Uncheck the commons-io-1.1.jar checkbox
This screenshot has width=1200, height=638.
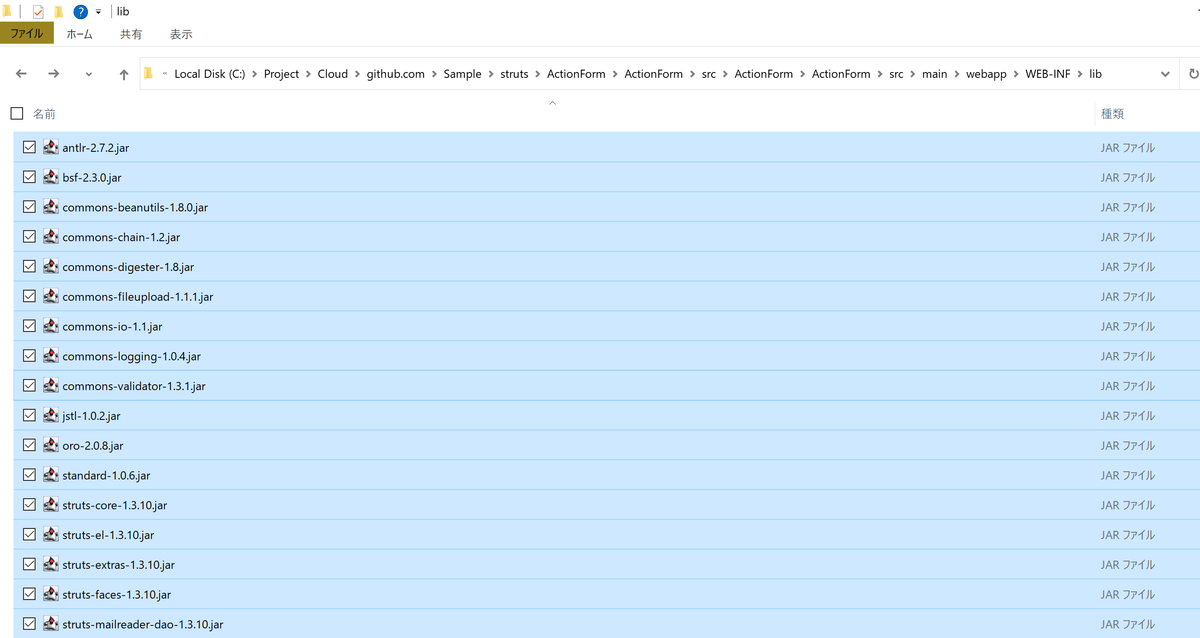pyautogui.click(x=29, y=326)
